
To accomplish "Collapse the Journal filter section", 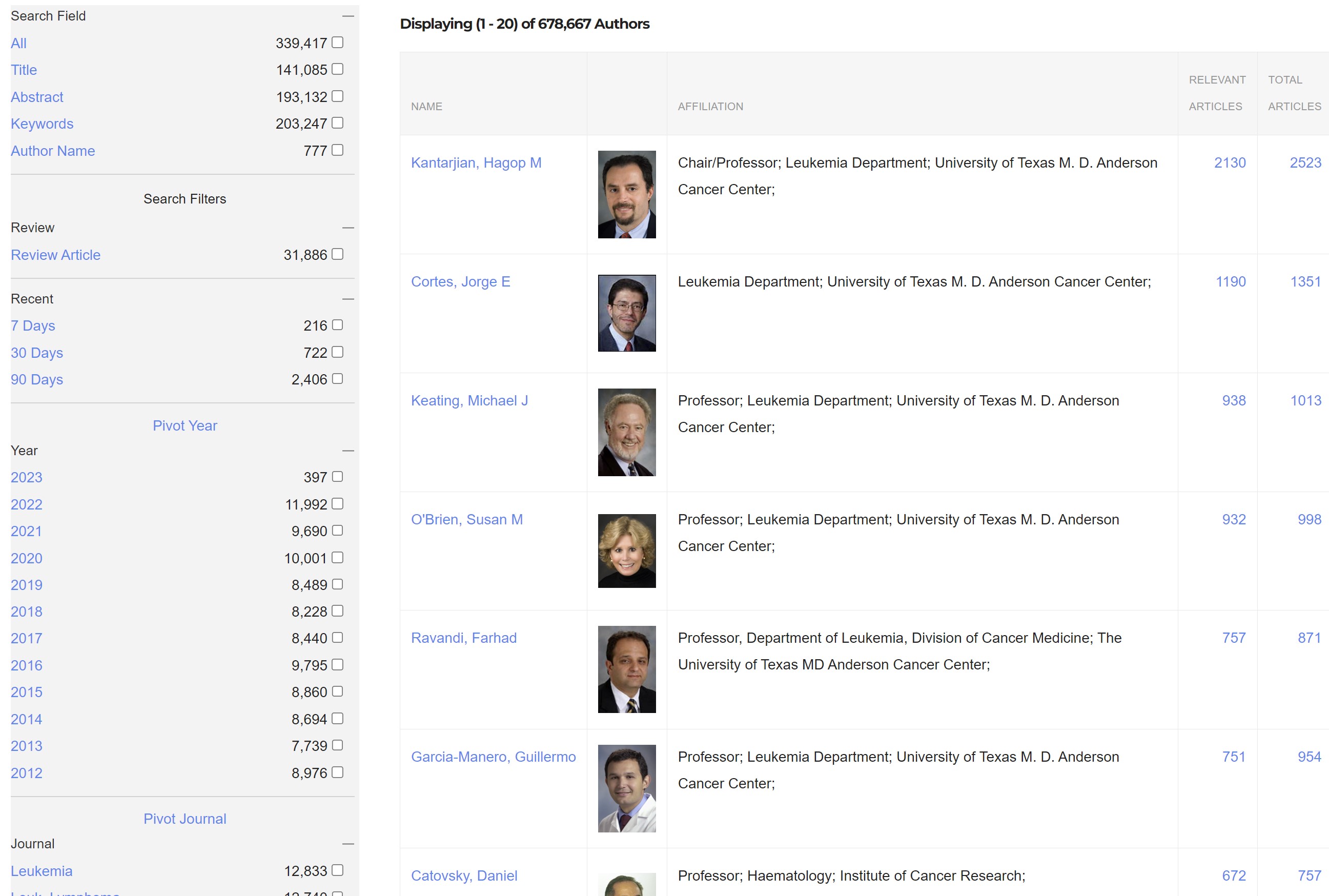I will pos(348,844).
